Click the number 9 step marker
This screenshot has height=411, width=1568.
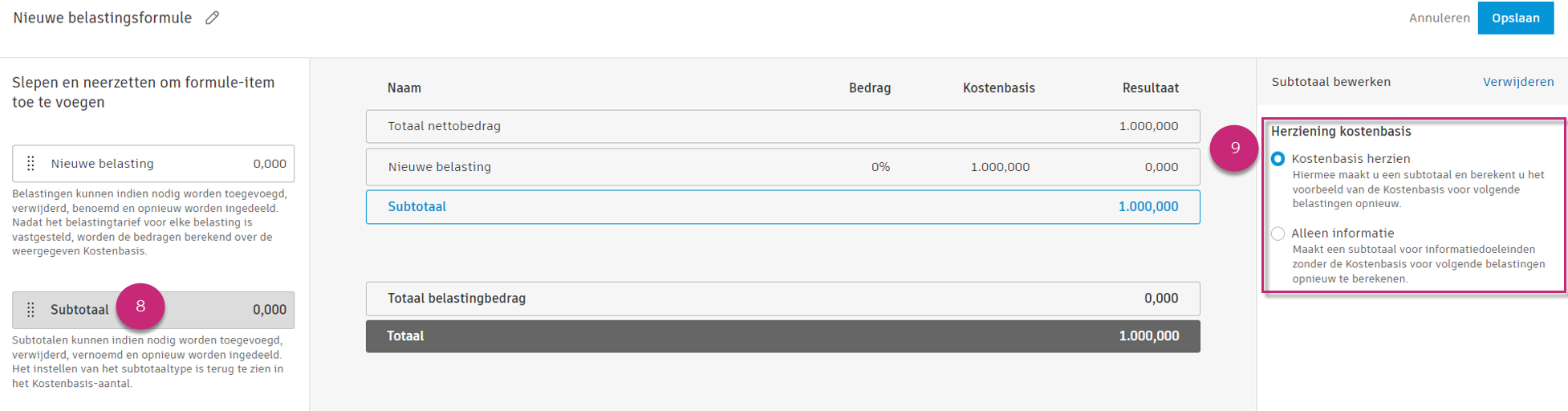(x=1234, y=148)
